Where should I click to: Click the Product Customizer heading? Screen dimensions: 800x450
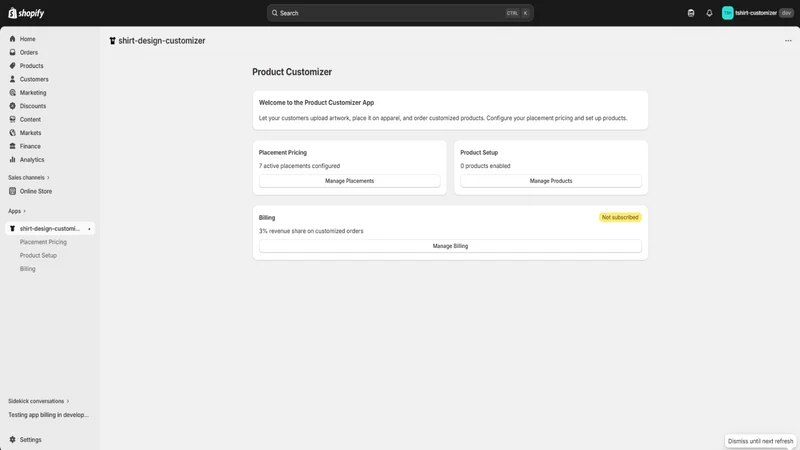pyautogui.click(x=292, y=72)
